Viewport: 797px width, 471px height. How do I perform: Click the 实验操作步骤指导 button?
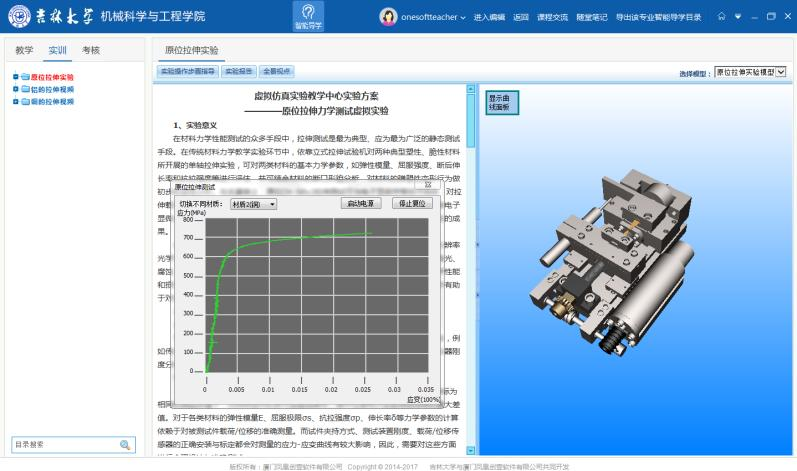pos(188,71)
